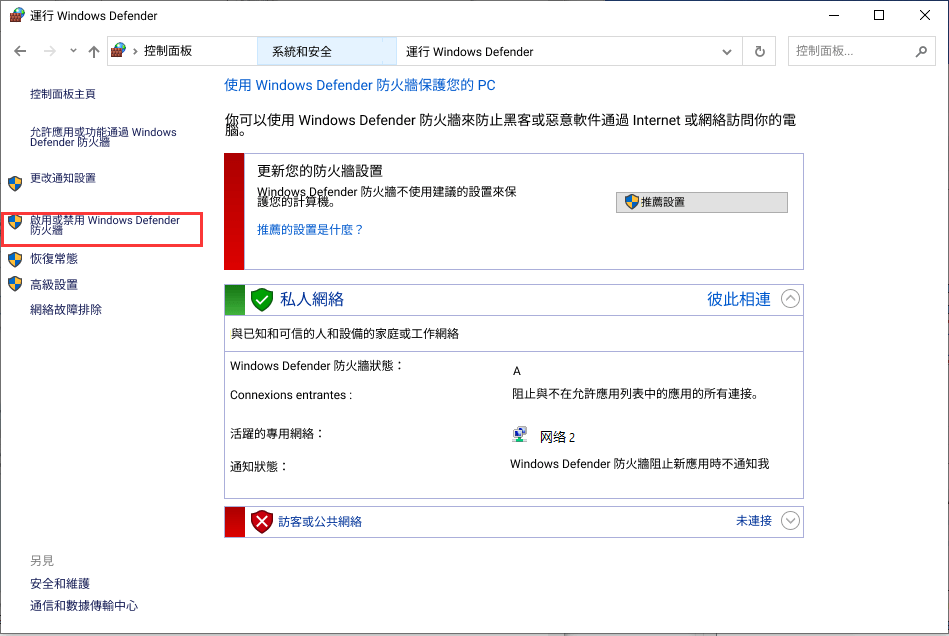The width and height of the screenshot is (949, 636).
Task: Select 運行 Windows Defender breadcrumb
Action: (469, 51)
